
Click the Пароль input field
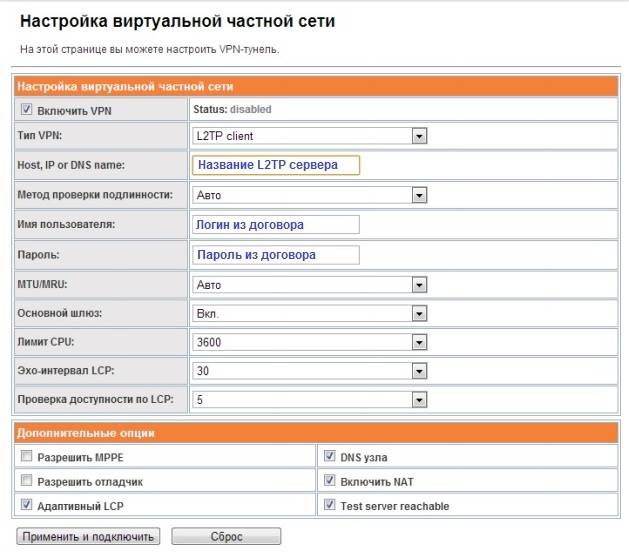[x=274, y=255]
